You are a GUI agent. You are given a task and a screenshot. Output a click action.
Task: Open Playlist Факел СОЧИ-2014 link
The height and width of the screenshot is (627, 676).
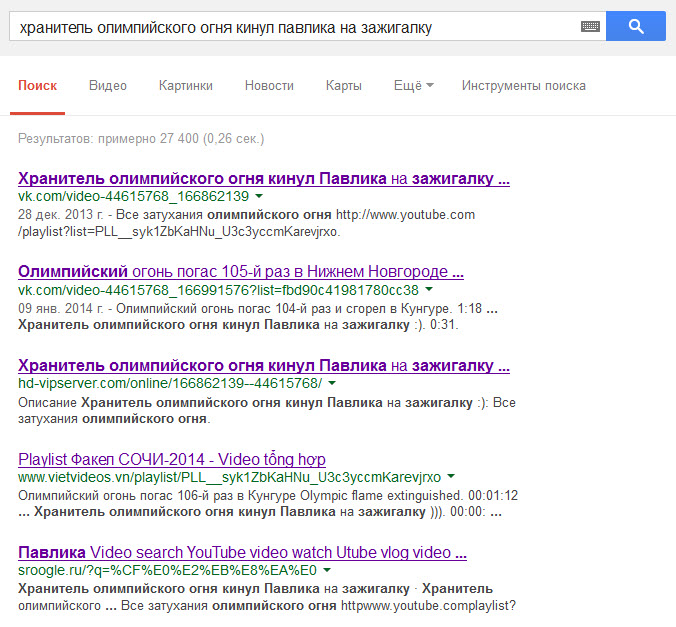point(172,459)
